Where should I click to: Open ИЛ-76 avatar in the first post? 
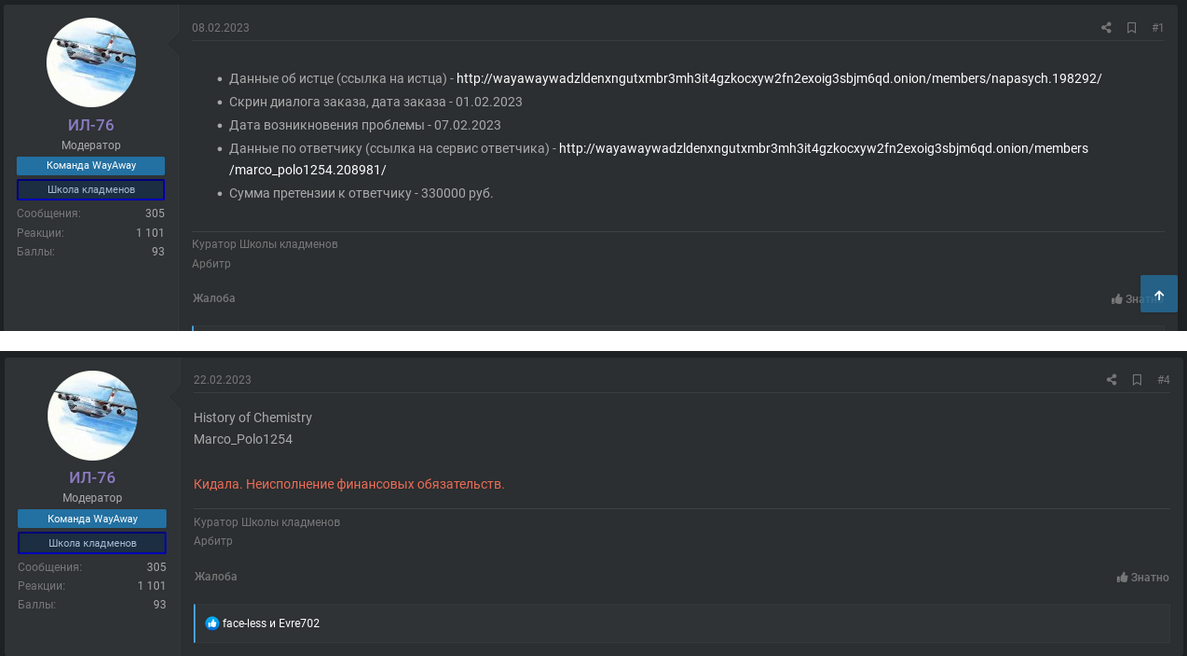pos(91,62)
